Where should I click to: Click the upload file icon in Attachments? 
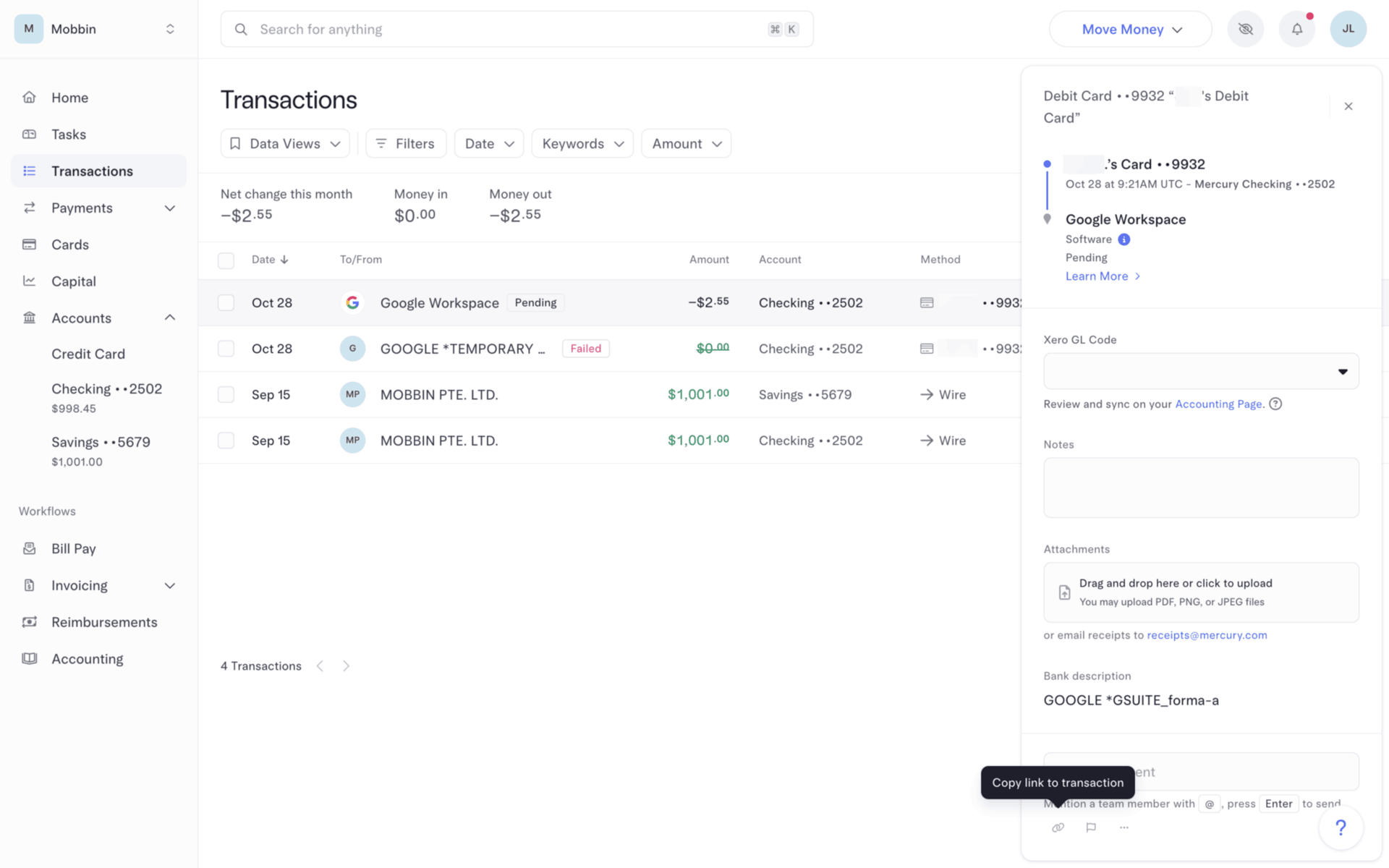1064,592
